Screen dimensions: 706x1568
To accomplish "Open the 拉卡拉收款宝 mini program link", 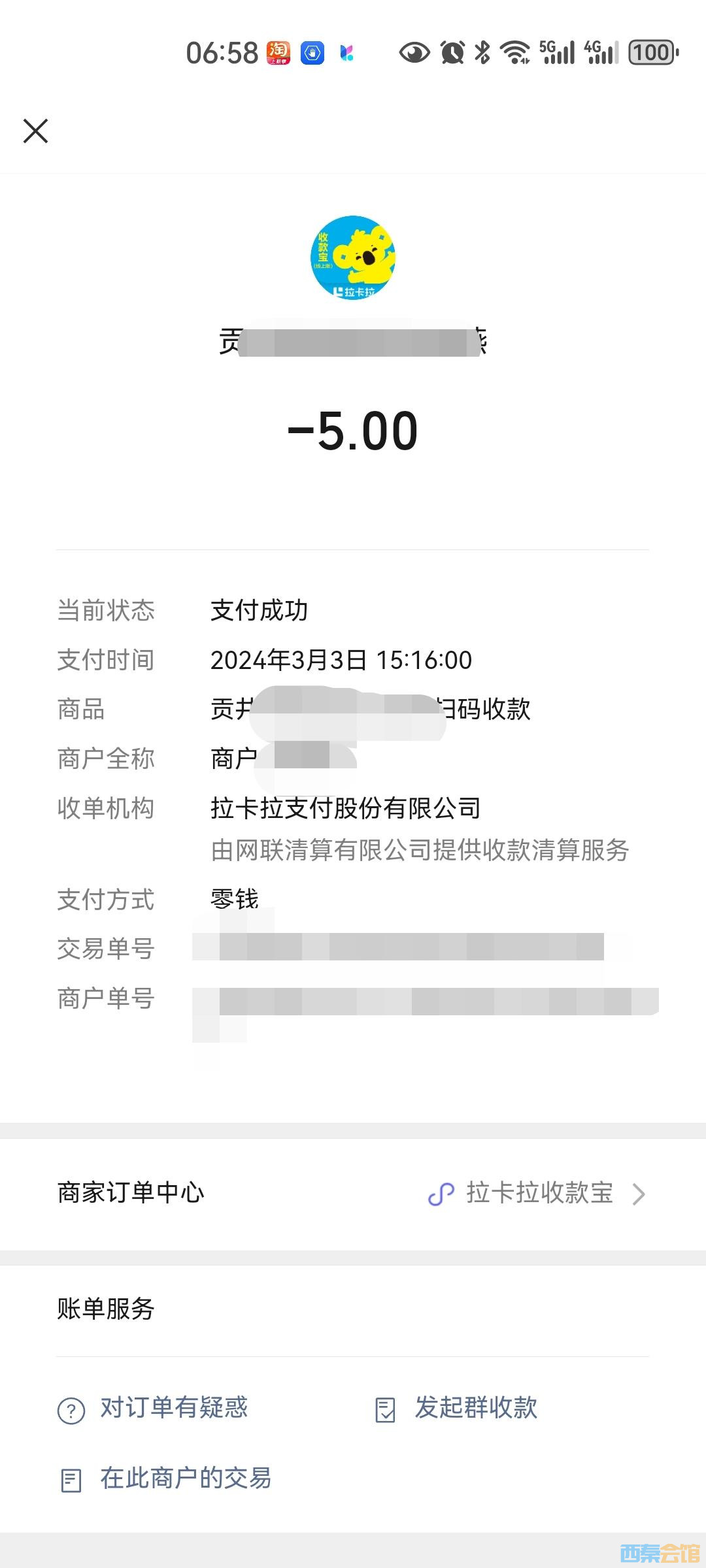I will tap(539, 1193).
